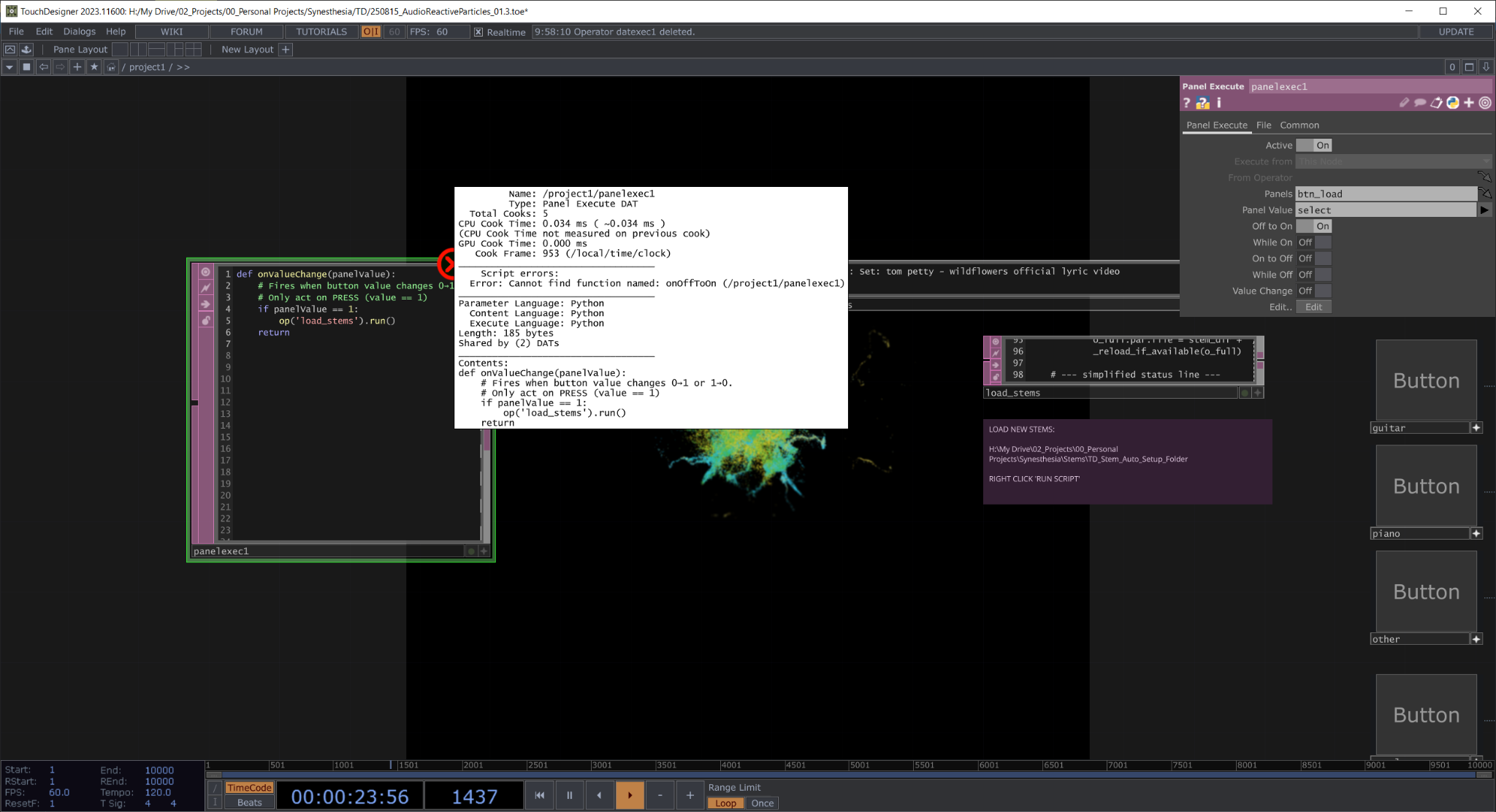
Task: Click the Edit button in parameters
Action: pos(1313,307)
